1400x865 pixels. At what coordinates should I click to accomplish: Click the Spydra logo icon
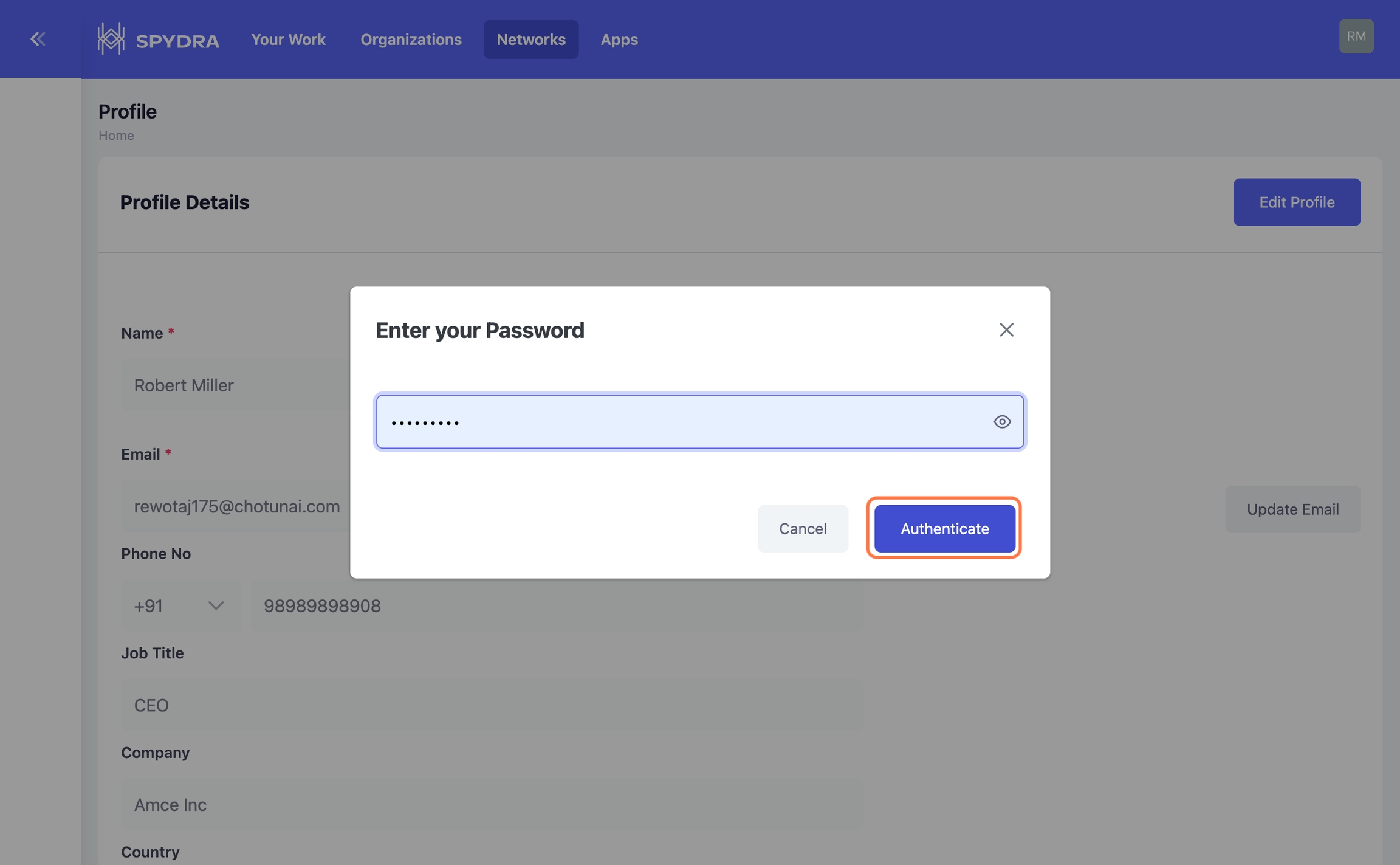click(111, 40)
